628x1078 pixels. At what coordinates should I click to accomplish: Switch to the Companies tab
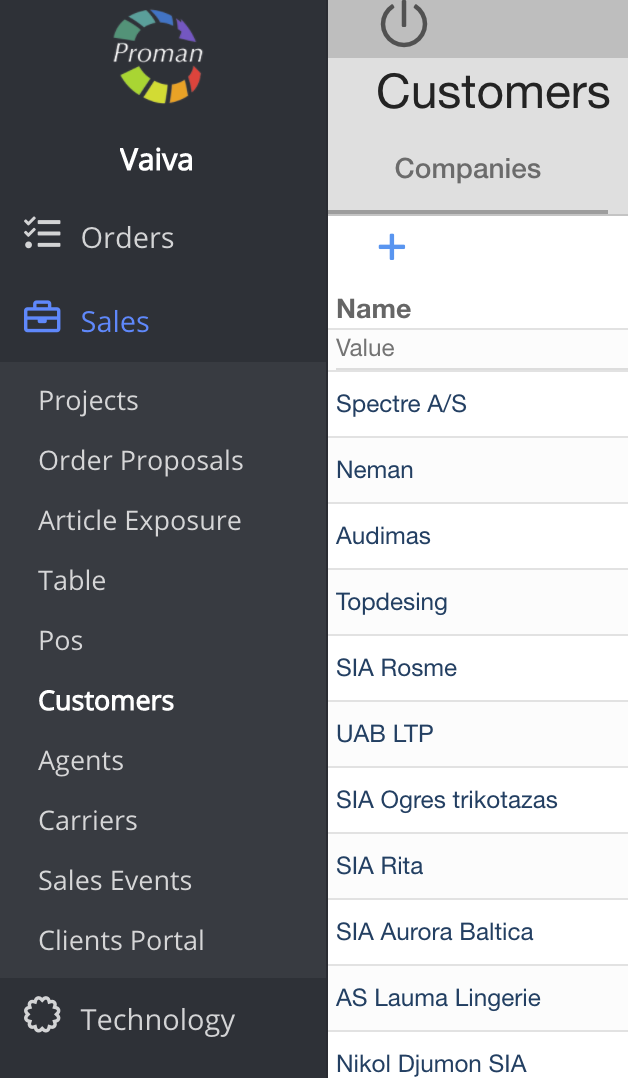point(467,169)
